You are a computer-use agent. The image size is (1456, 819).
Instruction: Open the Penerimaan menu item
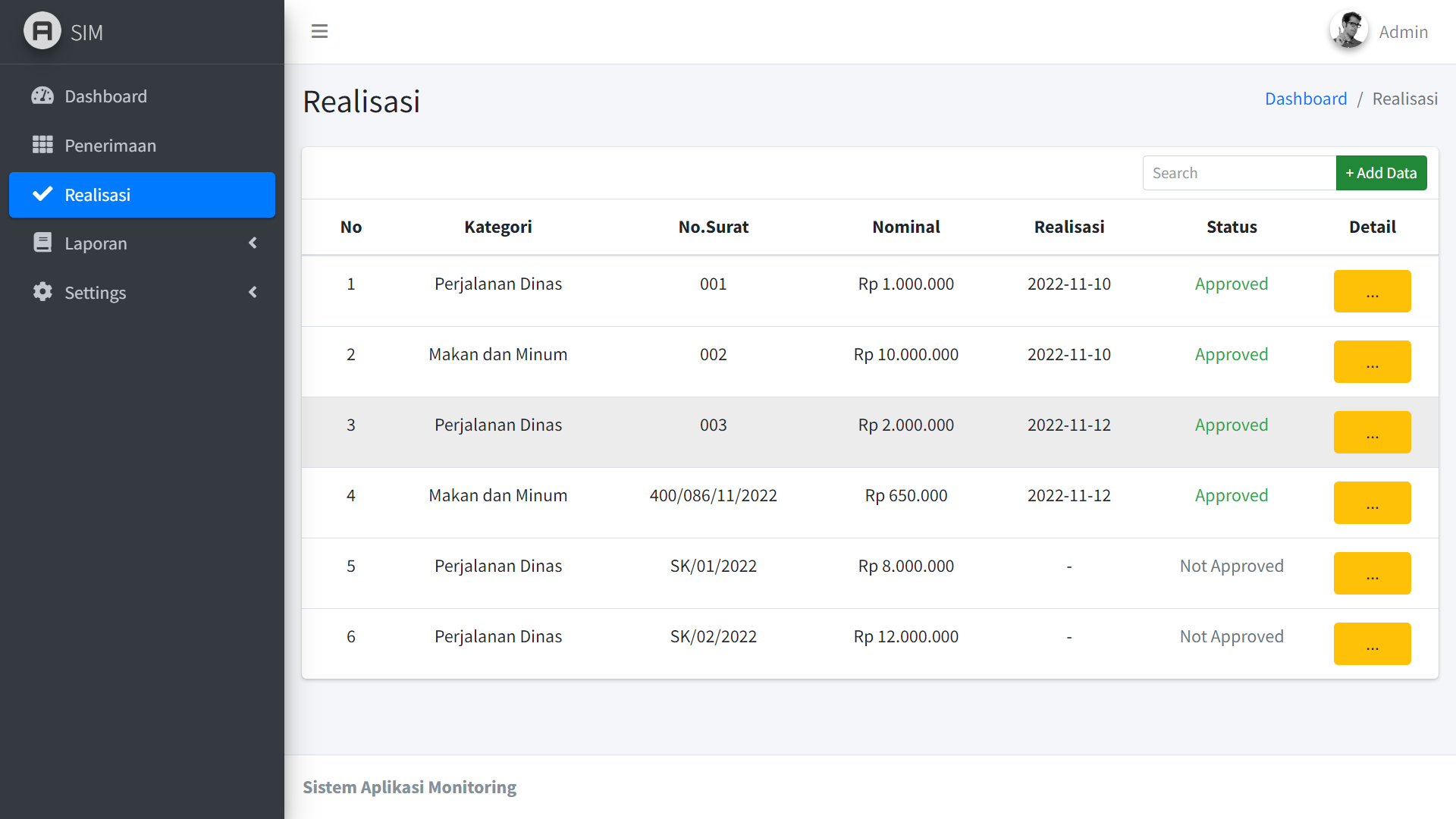(x=110, y=146)
